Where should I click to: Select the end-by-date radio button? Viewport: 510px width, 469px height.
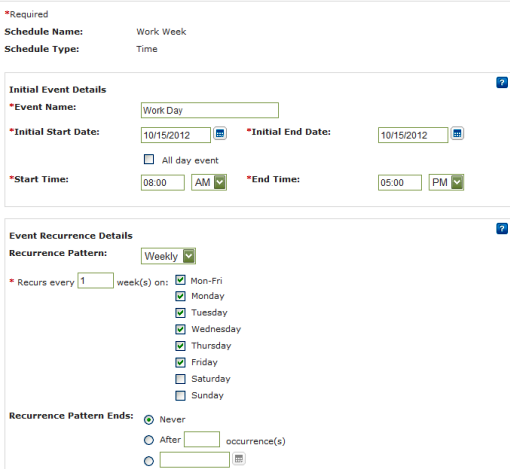pyautogui.click(x=149, y=461)
